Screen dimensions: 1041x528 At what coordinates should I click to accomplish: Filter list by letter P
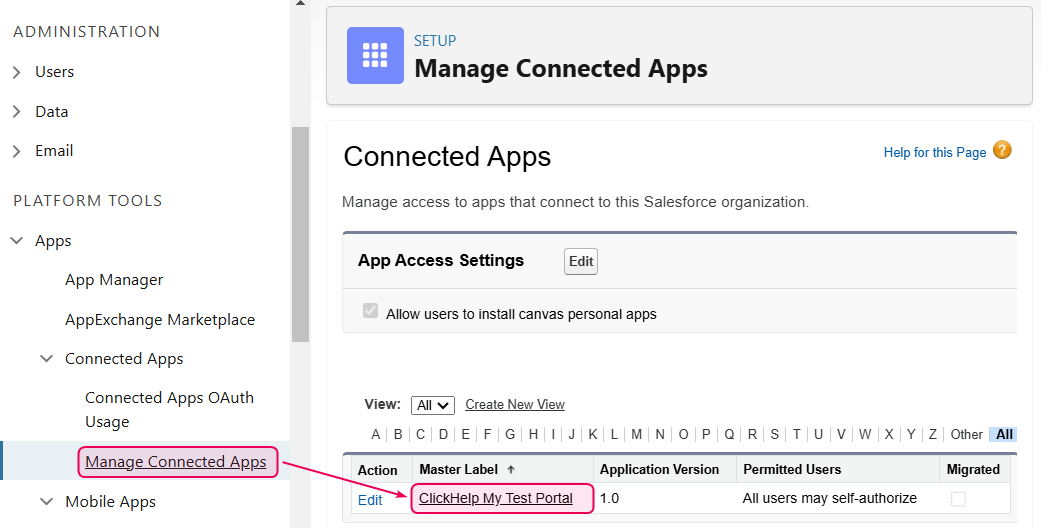coord(706,434)
